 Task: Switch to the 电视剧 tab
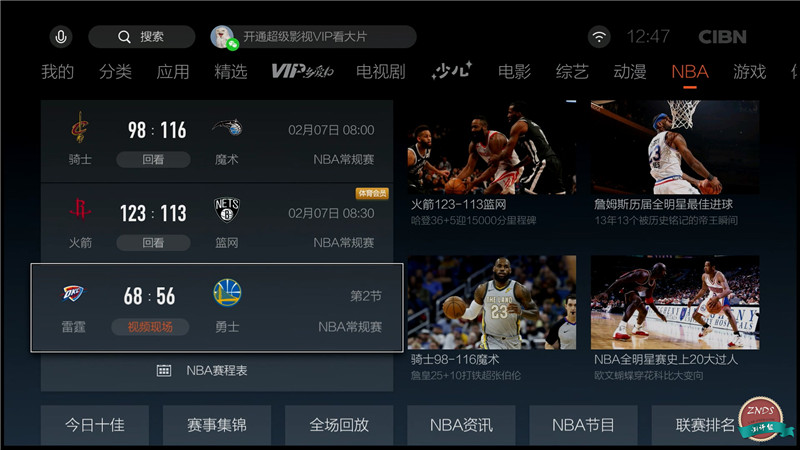click(381, 71)
